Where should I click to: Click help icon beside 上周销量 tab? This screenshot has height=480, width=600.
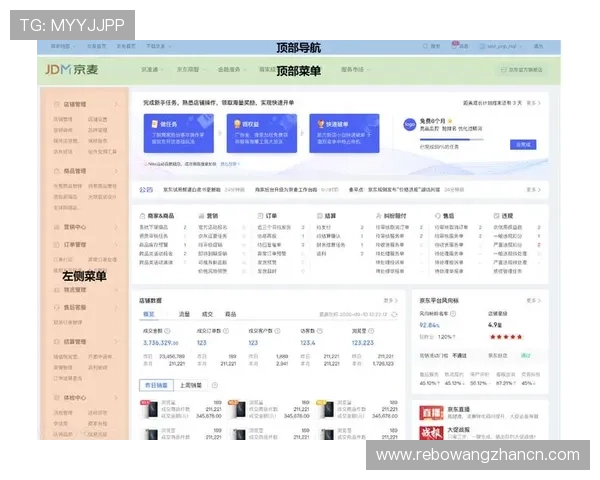click(215, 385)
